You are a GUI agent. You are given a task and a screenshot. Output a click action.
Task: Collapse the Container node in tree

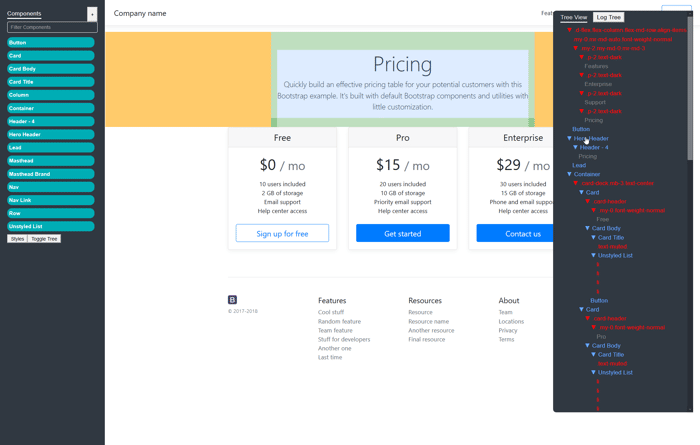pos(569,174)
